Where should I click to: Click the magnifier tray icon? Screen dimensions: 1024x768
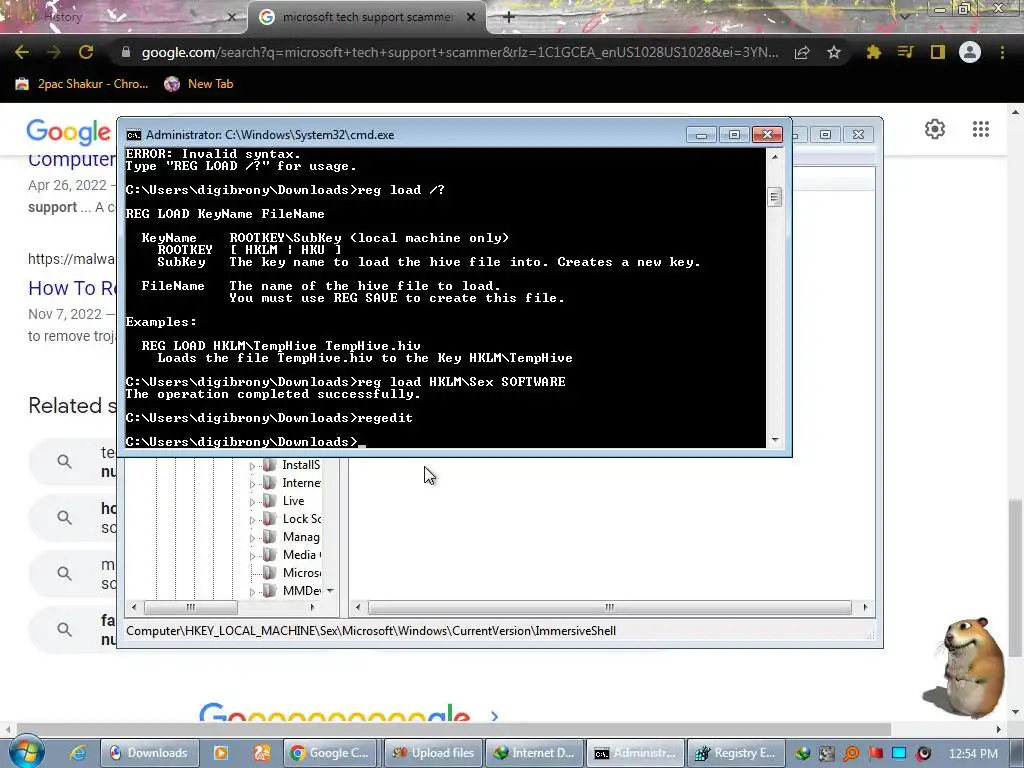(851, 754)
